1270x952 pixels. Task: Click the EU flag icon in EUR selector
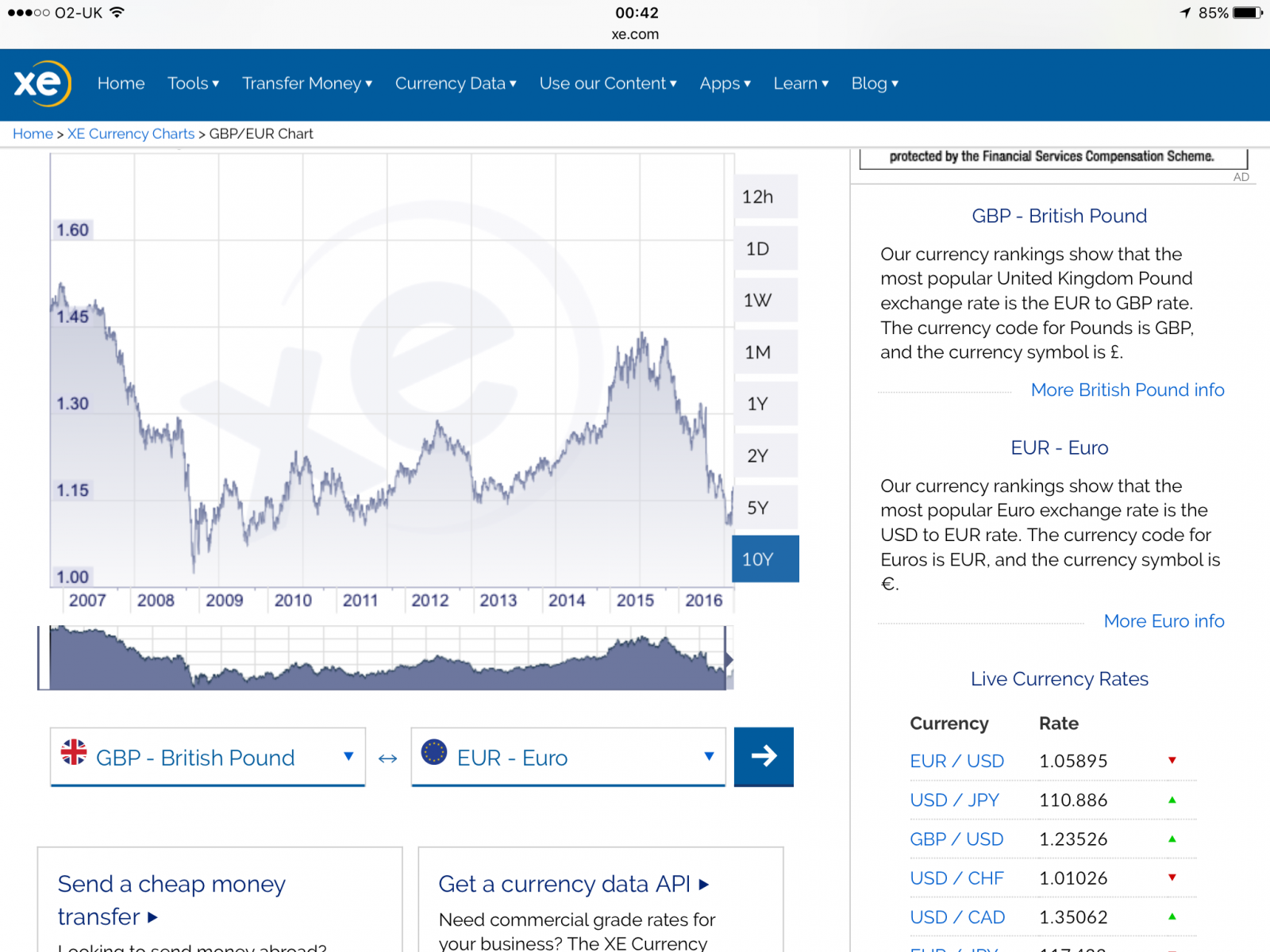pos(434,751)
